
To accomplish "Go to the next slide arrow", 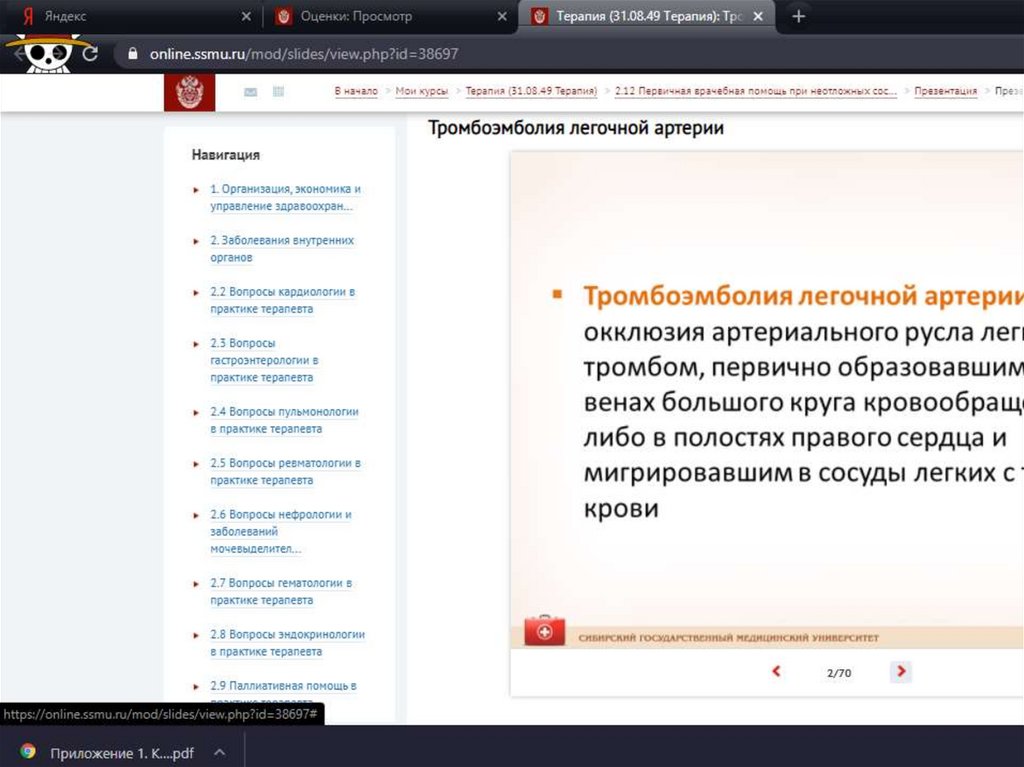I will pyautogui.click(x=901, y=672).
